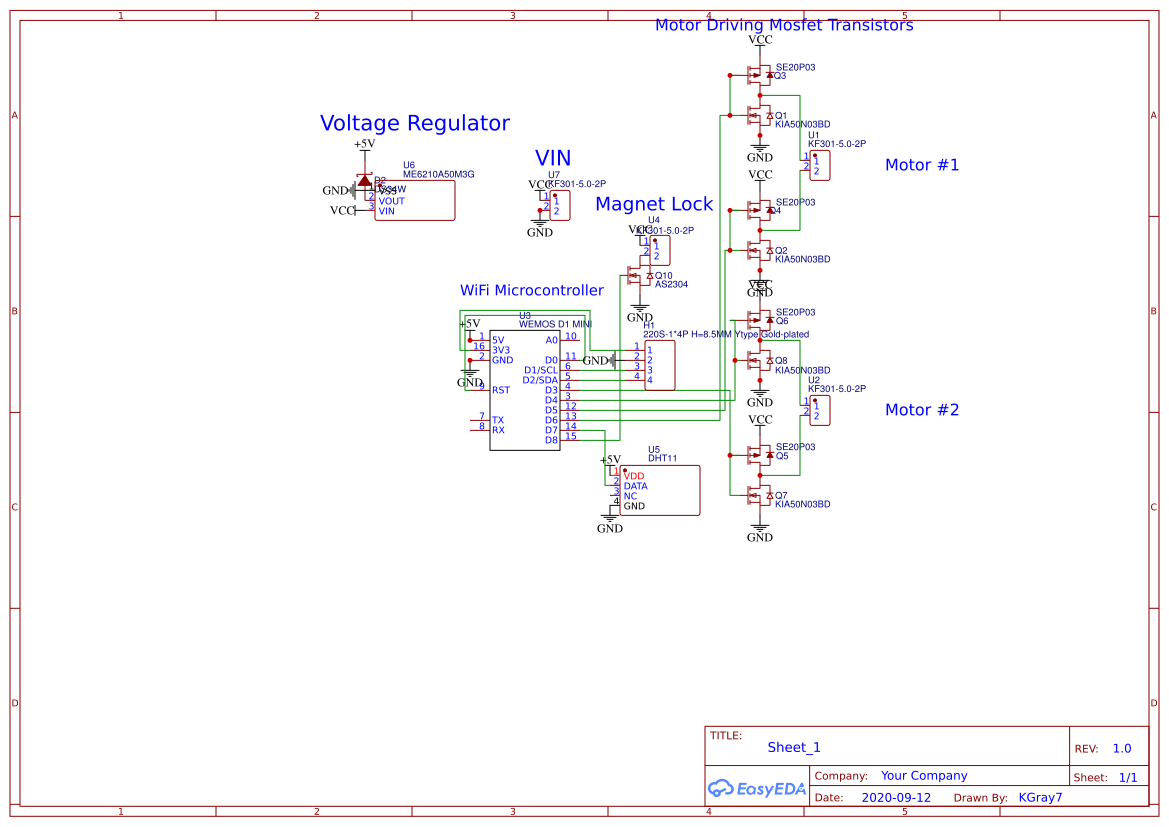Select the KIA50N03BD mosfet Q1 symbol
The image size is (1169, 827).
click(757, 118)
